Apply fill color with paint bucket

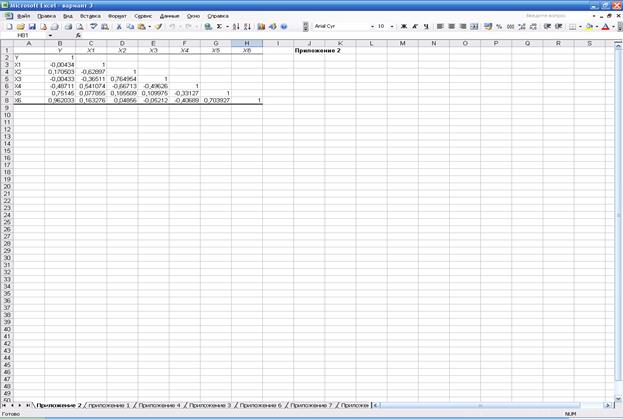pyautogui.click(x=590, y=26)
